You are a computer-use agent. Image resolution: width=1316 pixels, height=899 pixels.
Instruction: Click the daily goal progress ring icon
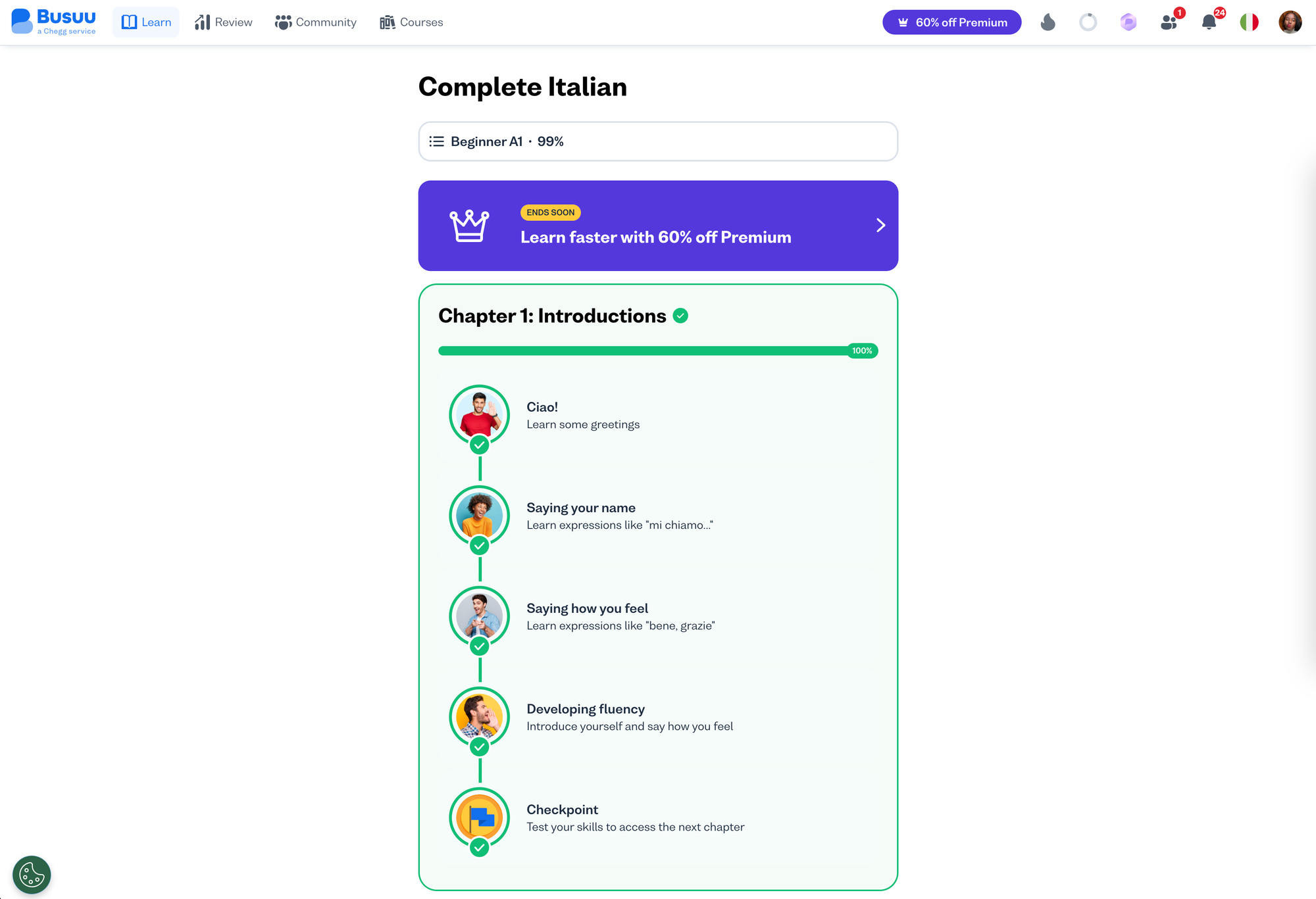click(1088, 22)
